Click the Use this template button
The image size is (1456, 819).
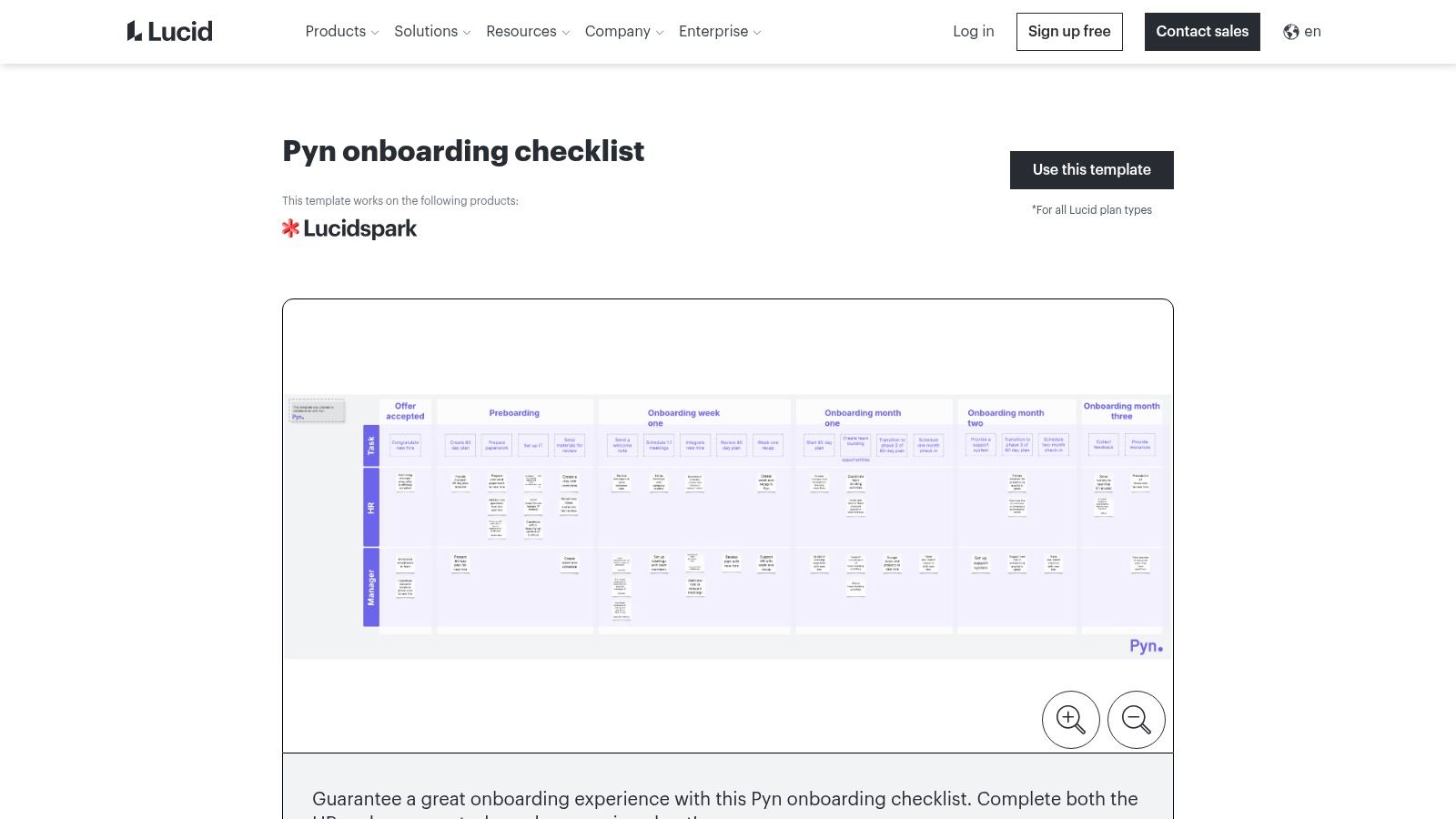pyautogui.click(x=1091, y=169)
